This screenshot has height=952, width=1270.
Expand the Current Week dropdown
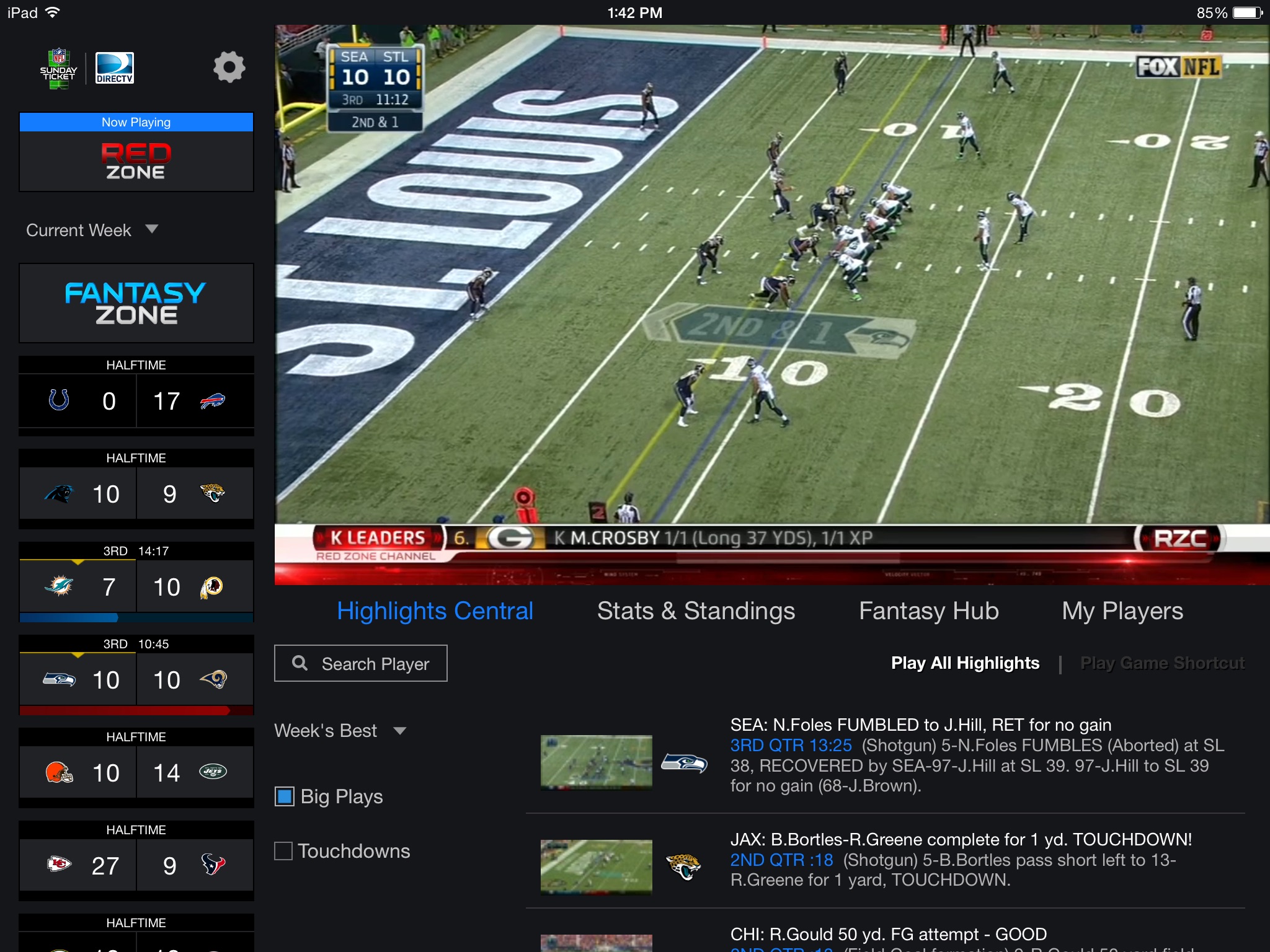[x=92, y=230]
